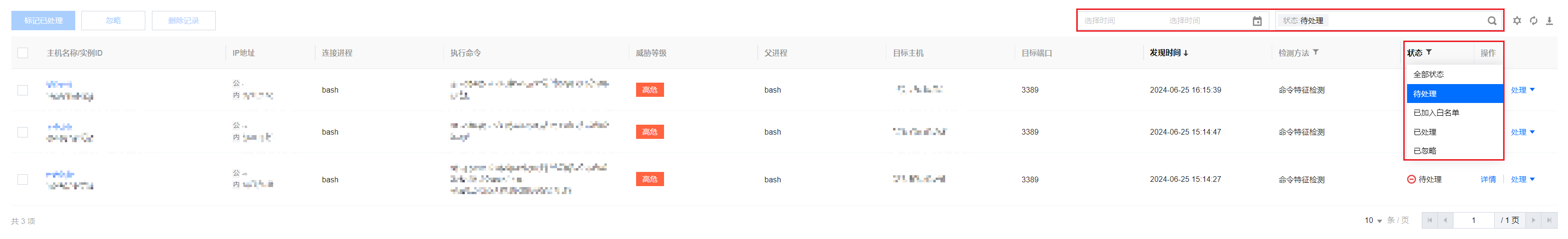Expand the 处理 dropdown in third row
This screenshot has width=1568, height=239.
click(x=1523, y=179)
